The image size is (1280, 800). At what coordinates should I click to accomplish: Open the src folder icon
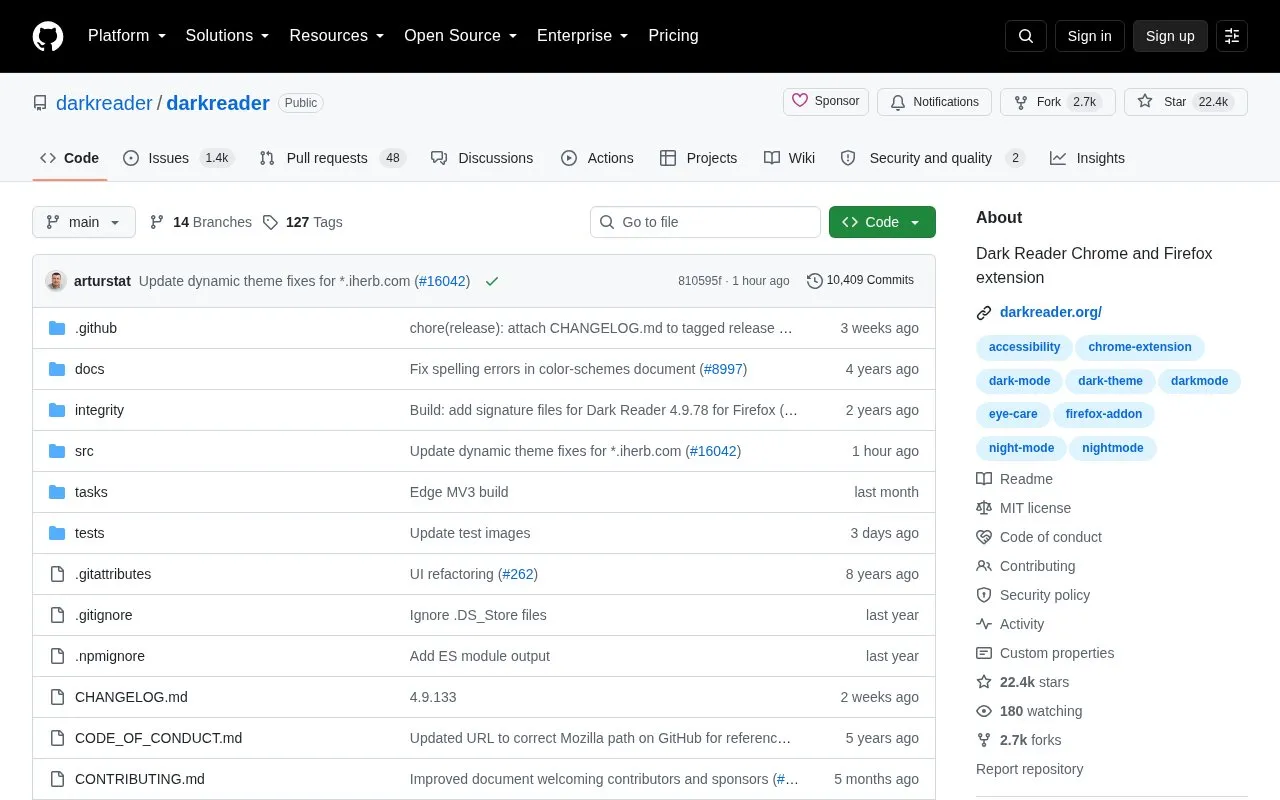pos(57,451)
